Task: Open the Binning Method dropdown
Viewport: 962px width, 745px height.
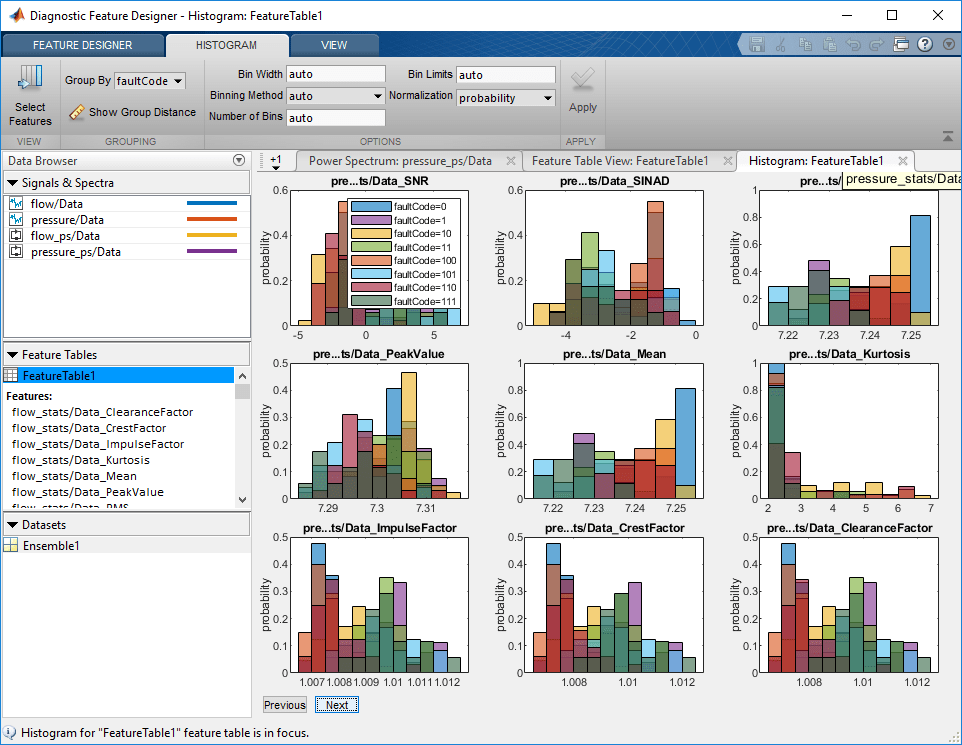Action: pos(336,96)
